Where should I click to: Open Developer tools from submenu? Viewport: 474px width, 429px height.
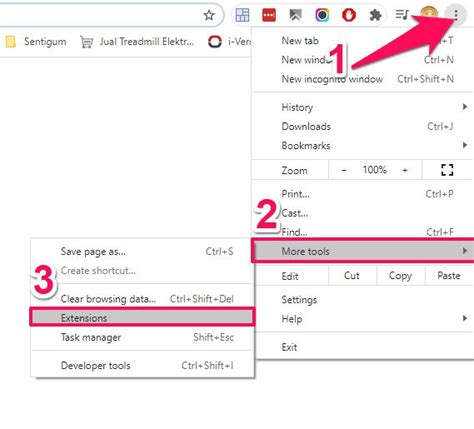pyautogui.click(x=143, y=365)
